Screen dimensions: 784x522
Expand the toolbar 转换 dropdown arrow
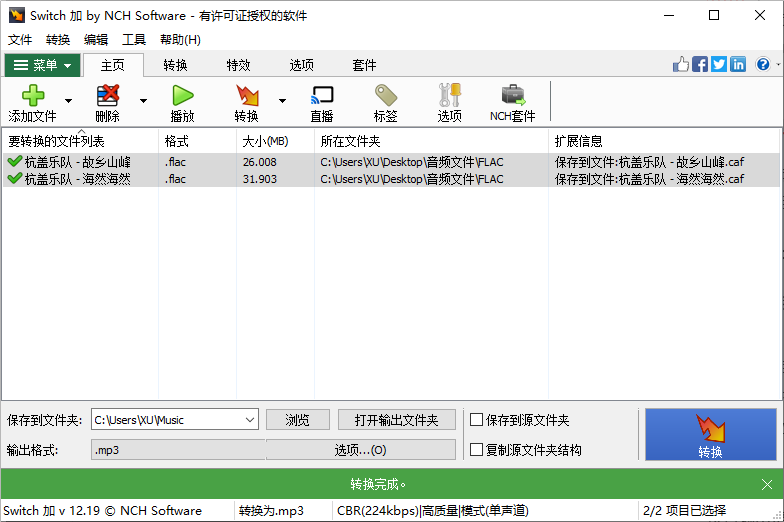pos(282,101)
